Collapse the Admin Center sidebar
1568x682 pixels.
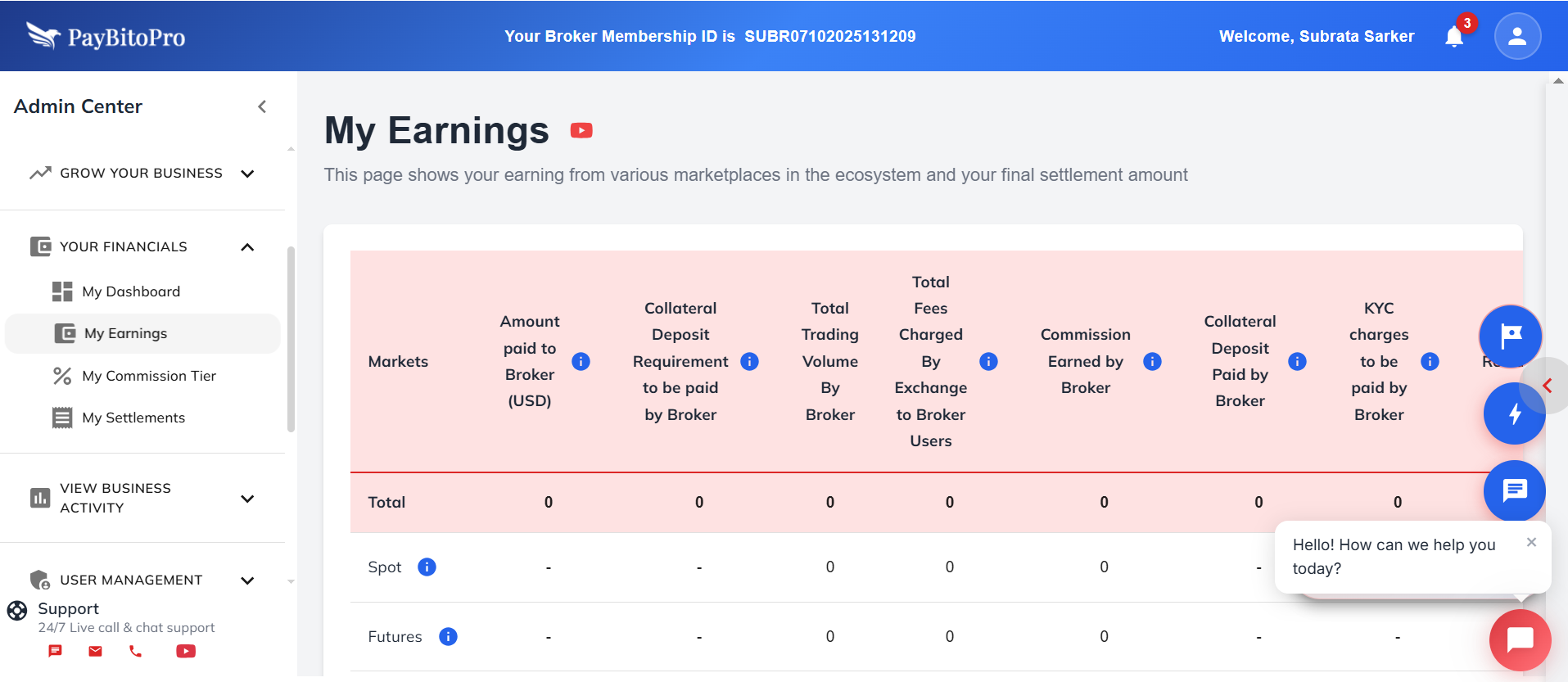(262, 106)
